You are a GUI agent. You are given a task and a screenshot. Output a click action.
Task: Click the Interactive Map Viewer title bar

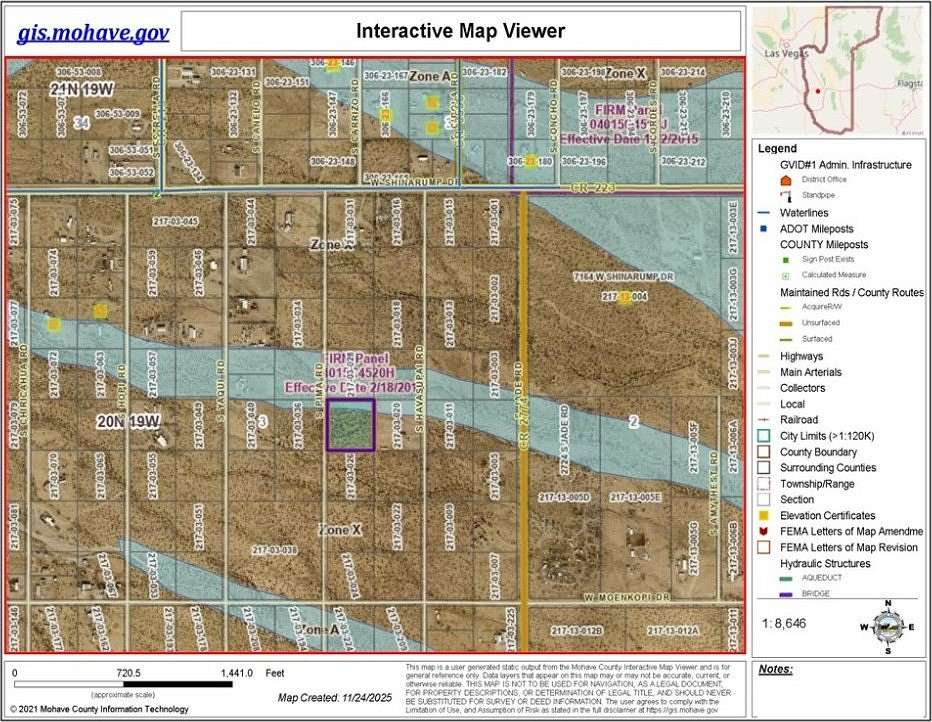pos(458,31)
